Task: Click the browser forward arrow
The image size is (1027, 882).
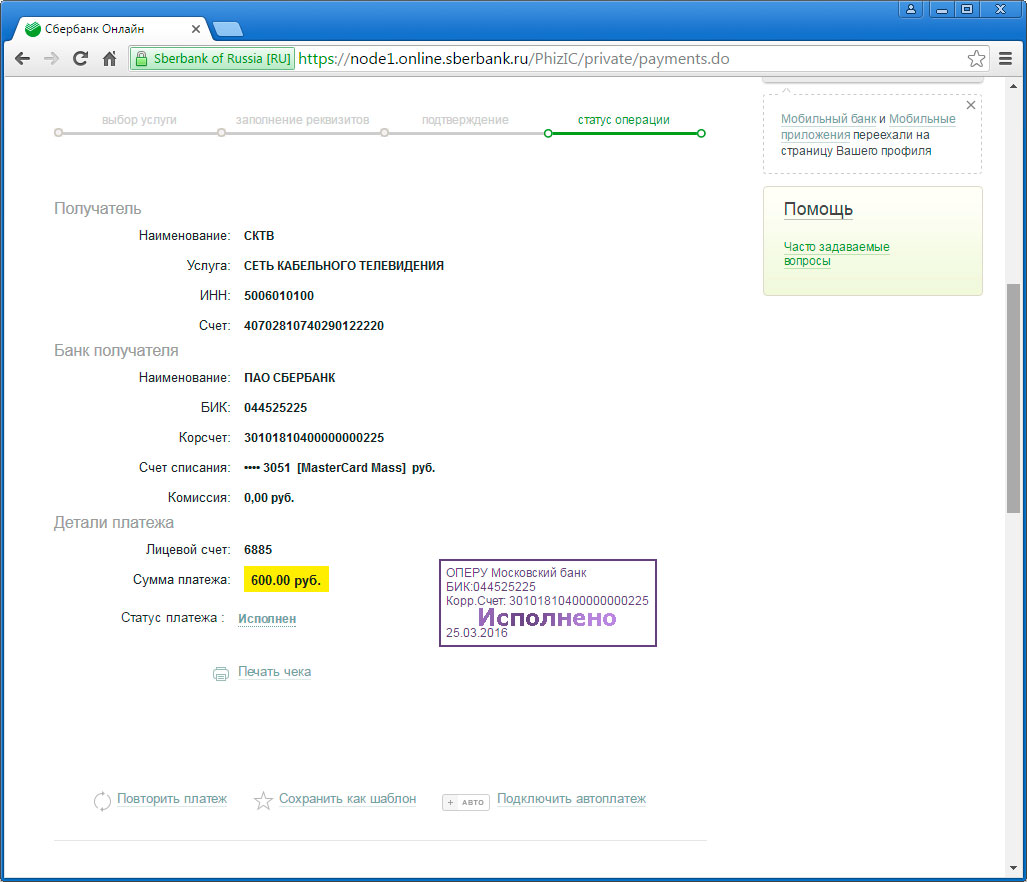Action: tap(51, 59)
